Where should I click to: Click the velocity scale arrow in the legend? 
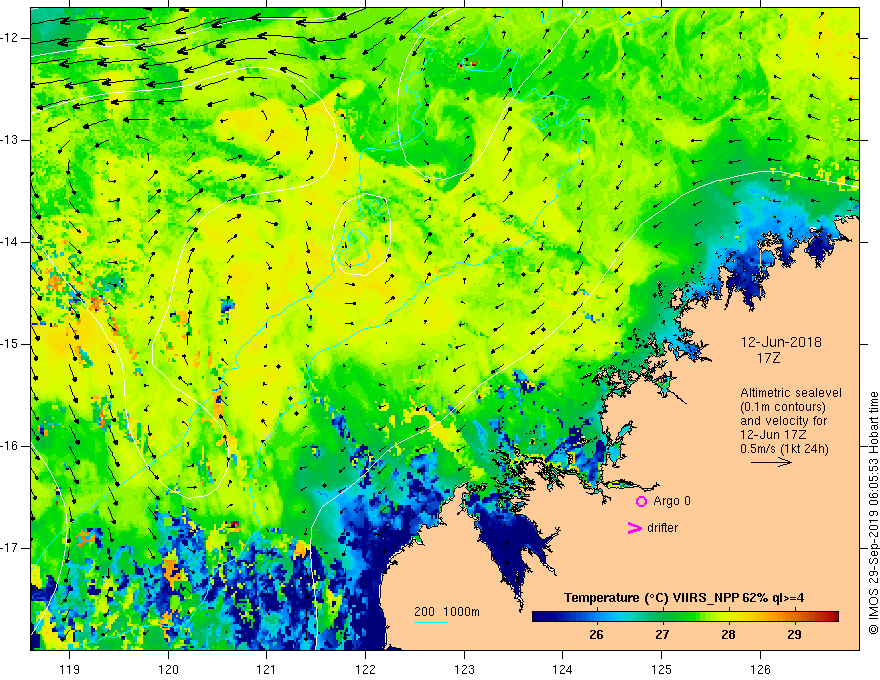coord(771,462)
